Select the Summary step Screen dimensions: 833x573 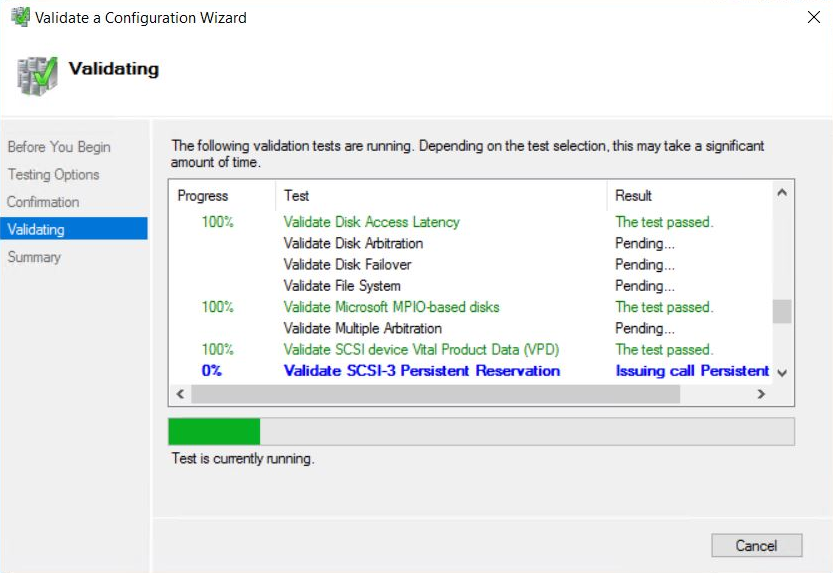34,257
